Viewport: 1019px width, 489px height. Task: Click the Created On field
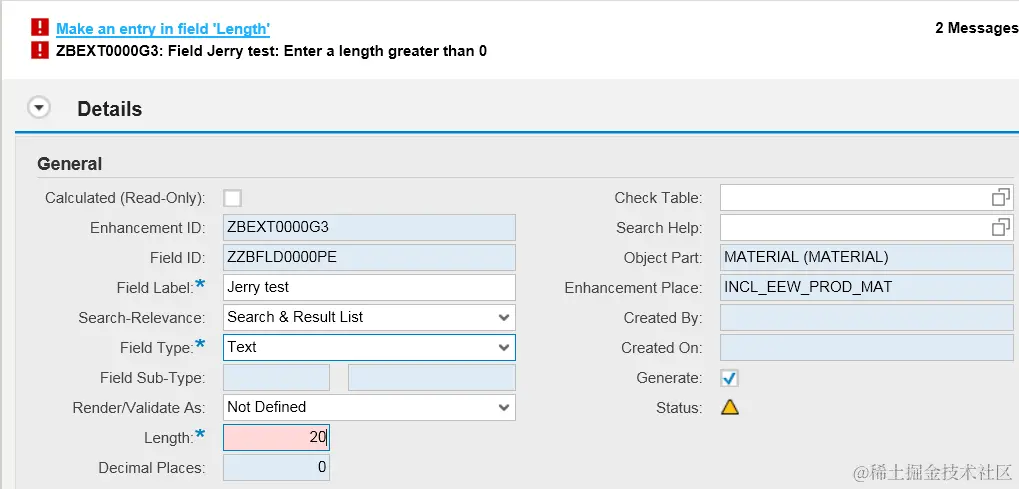point(866,347)
